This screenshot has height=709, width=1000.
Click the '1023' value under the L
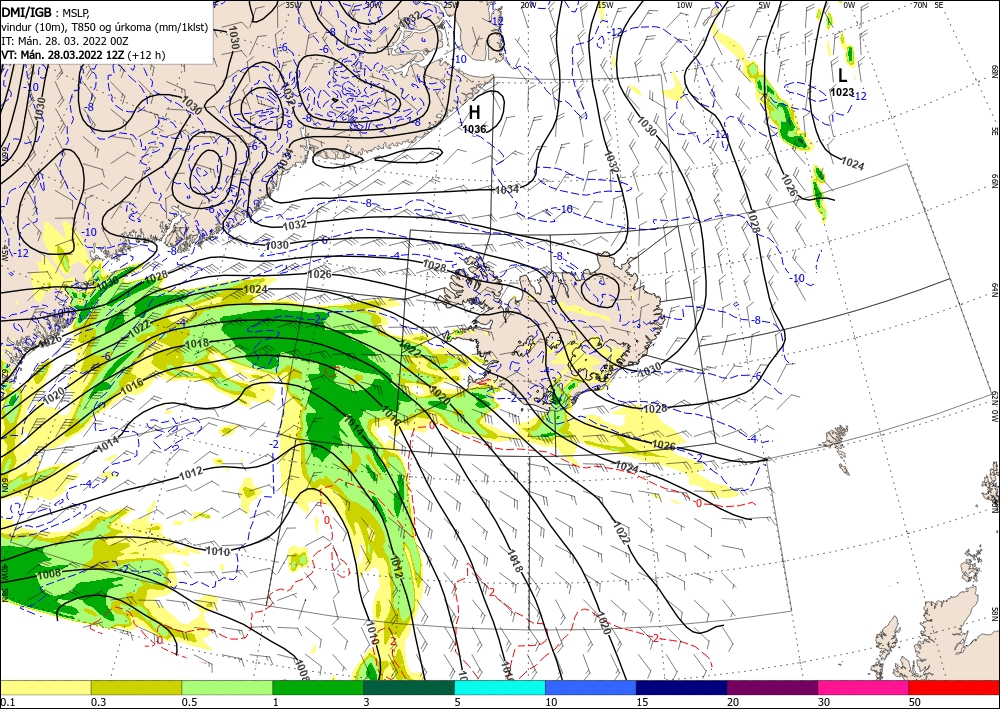point(842,92)
